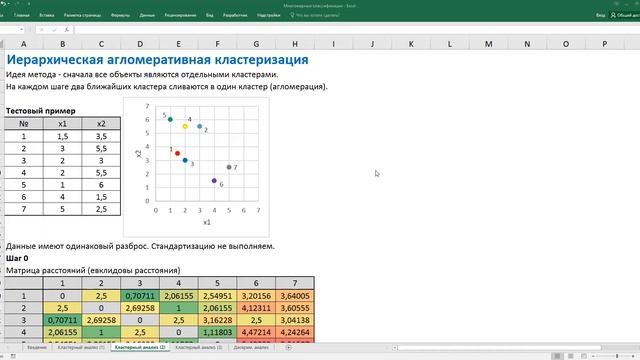Click the horizontal scrollbar at bottom
This screenshot has height=360, width=640.
point(499,348)
